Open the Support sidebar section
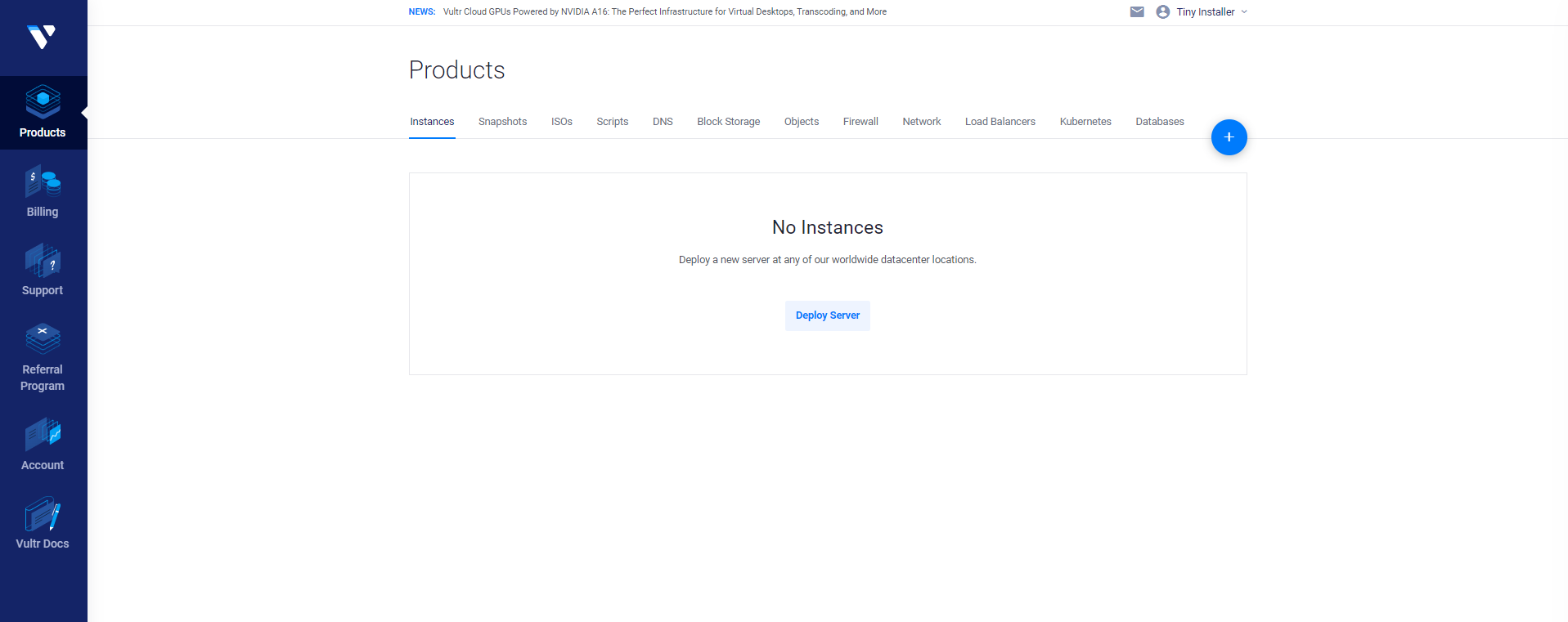 (x=43, y=270)
